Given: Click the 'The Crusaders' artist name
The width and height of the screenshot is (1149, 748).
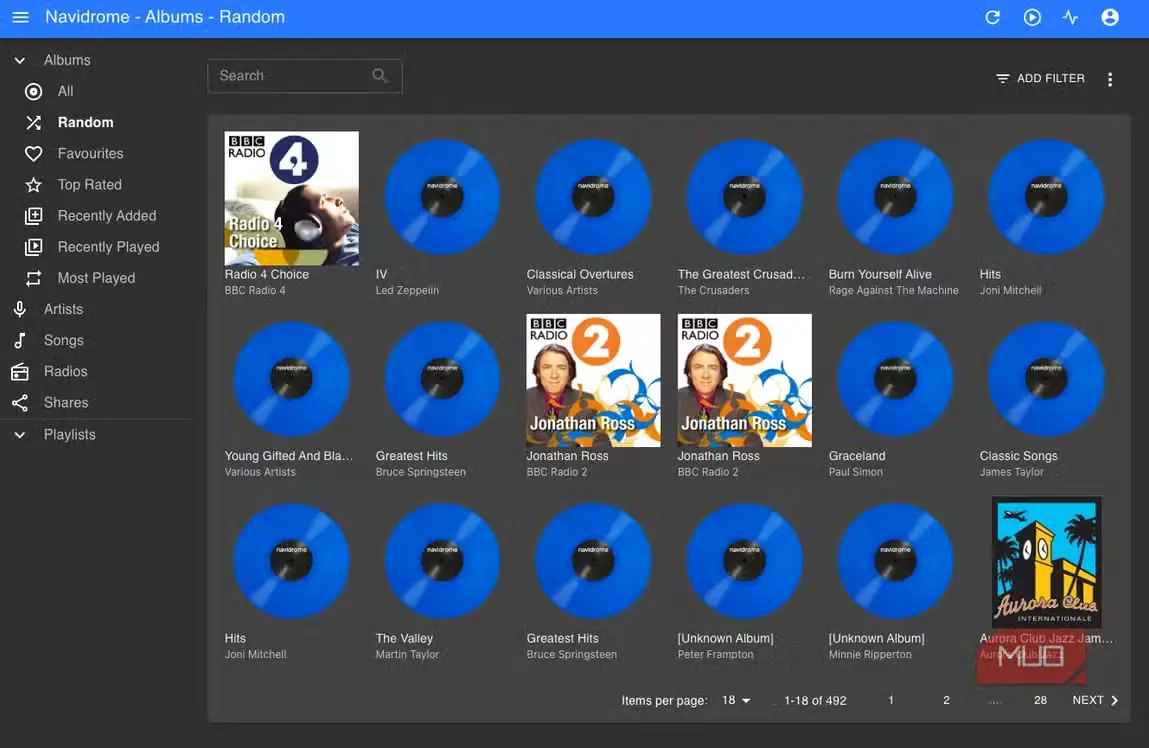Looking at the screenshot, I should [x=713, y=290].
